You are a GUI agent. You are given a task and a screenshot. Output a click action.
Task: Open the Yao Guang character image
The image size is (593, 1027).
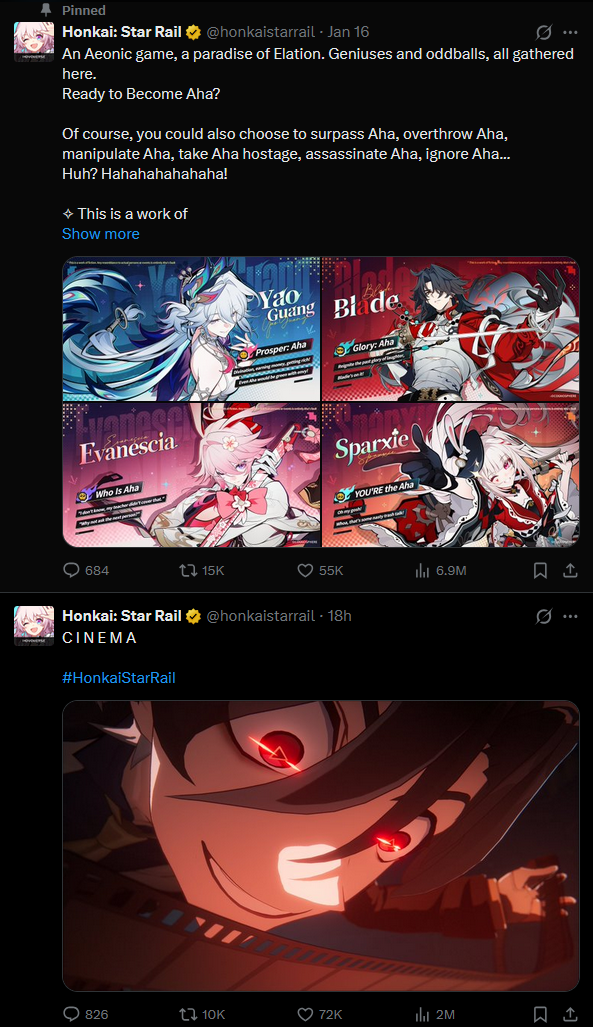tap(191, 329)
